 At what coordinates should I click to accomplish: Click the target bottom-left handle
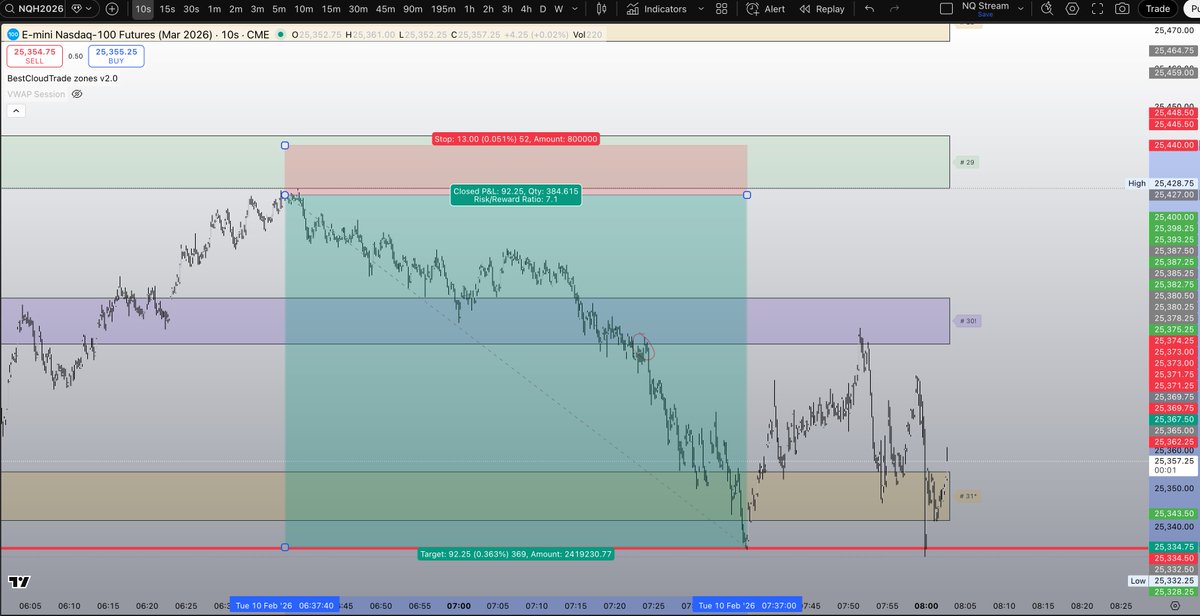[285, 547]
